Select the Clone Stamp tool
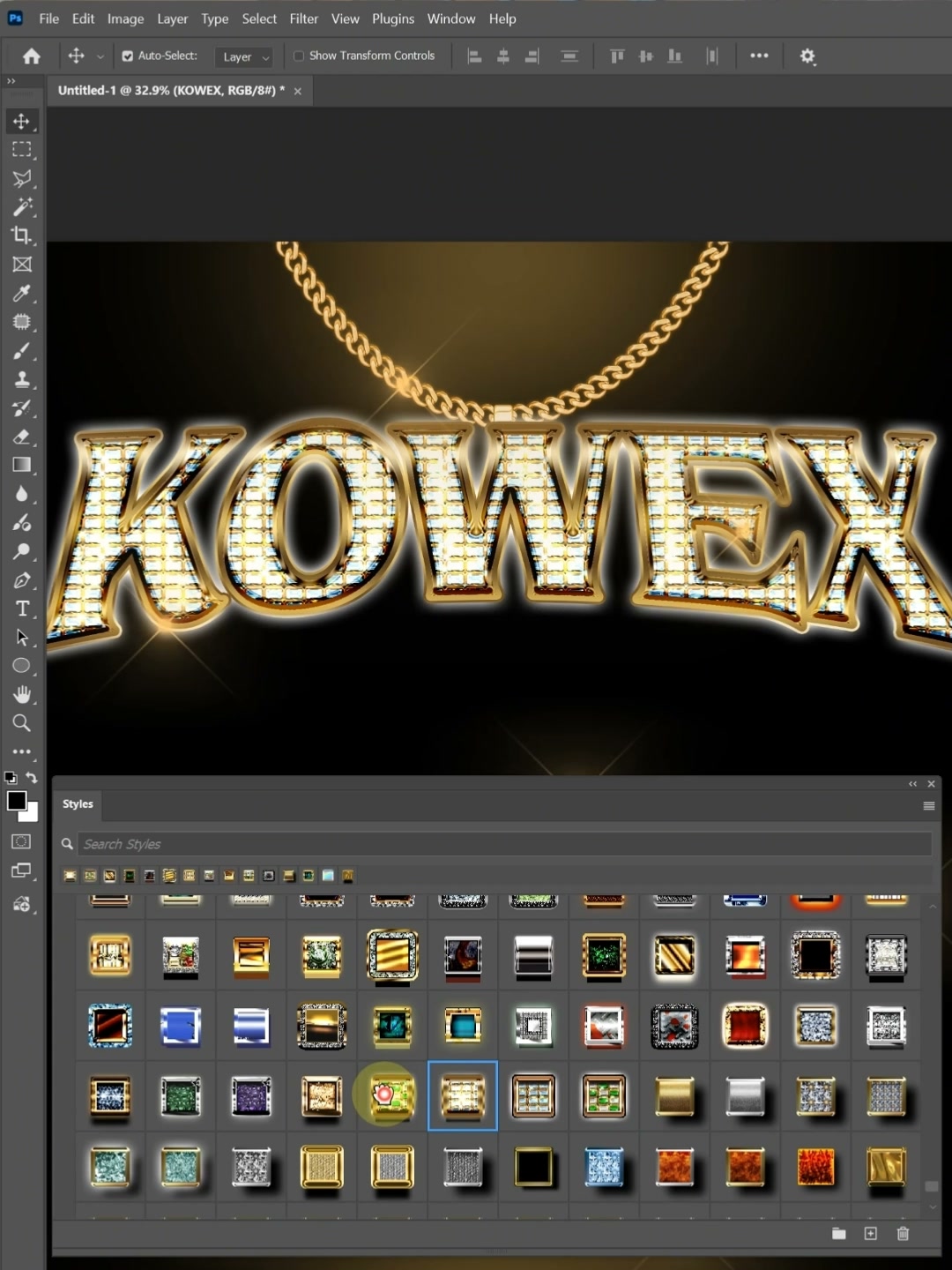The height and width of the screenshot is (1270, 952). 22,379
